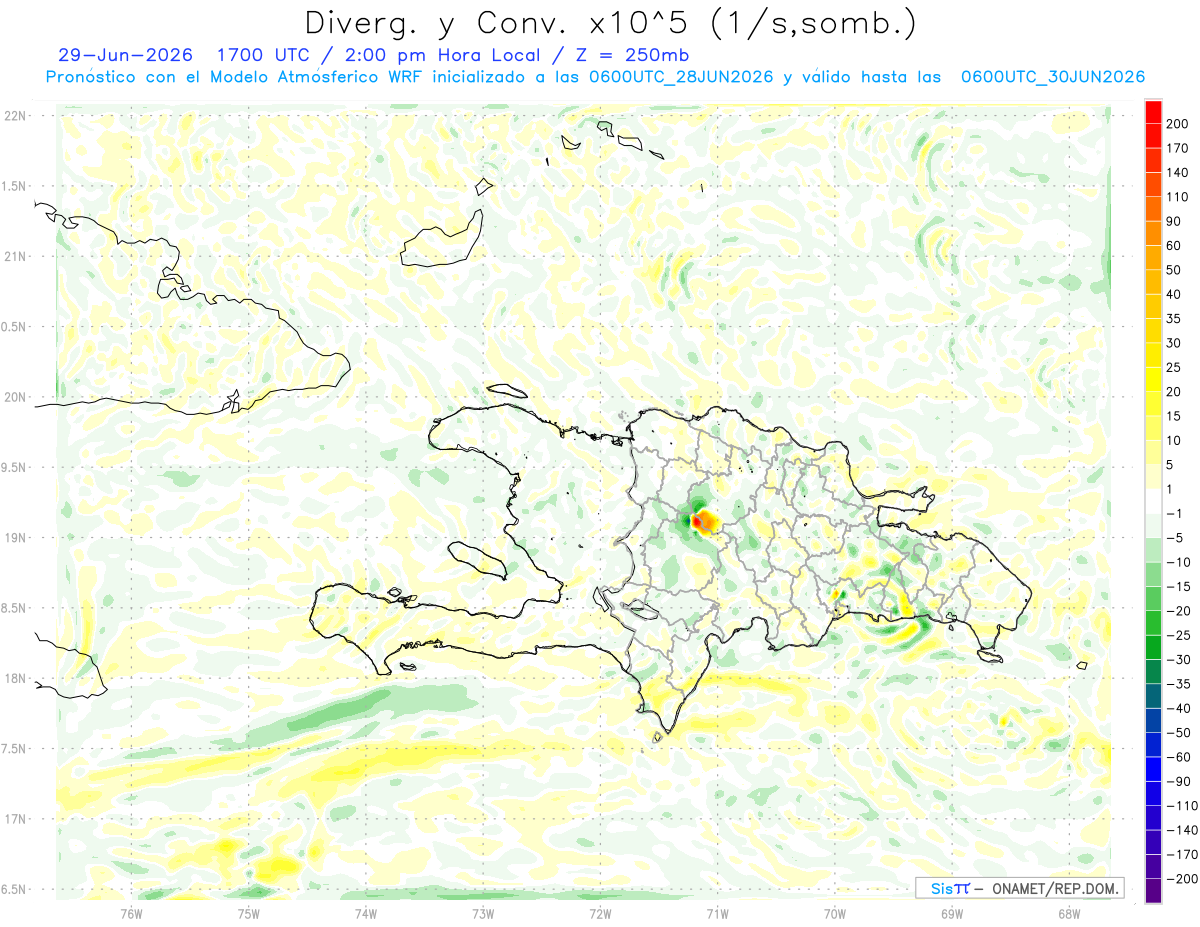Click the latitude label '0.5N'
1200x927 pixels.
point(14,327)
